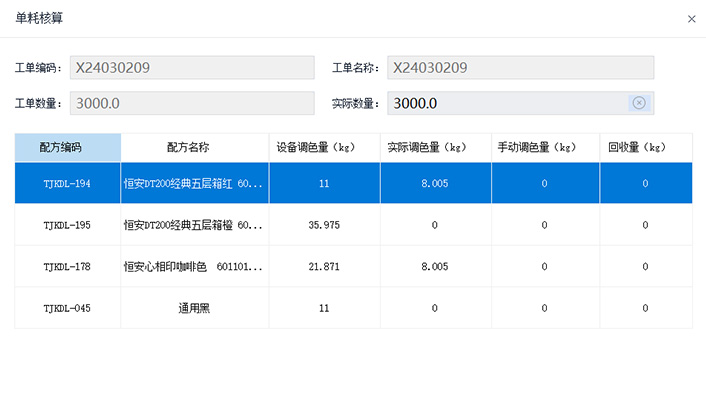Click the 实际调色量（kg） column header
Image resolution: width=706 pixels, height=397 pixels.
pos(436,148)
